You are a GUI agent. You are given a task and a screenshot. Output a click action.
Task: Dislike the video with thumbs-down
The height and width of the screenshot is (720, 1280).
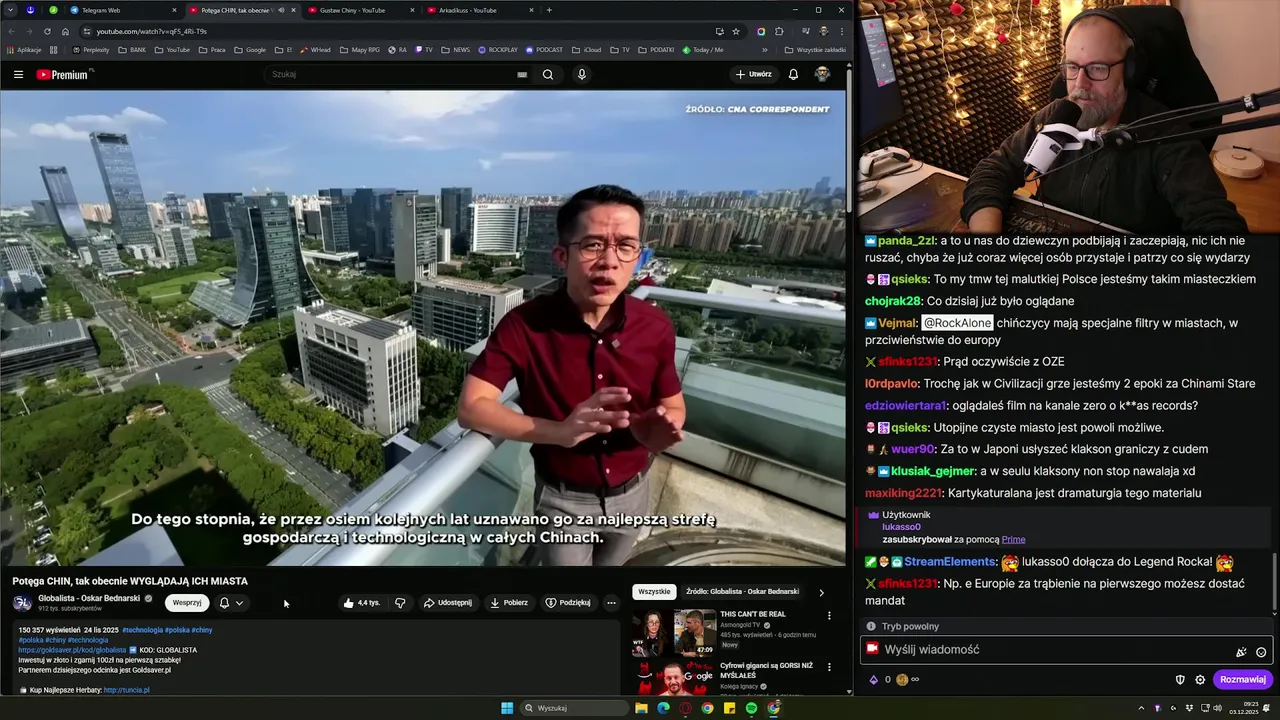coord(400,603)
